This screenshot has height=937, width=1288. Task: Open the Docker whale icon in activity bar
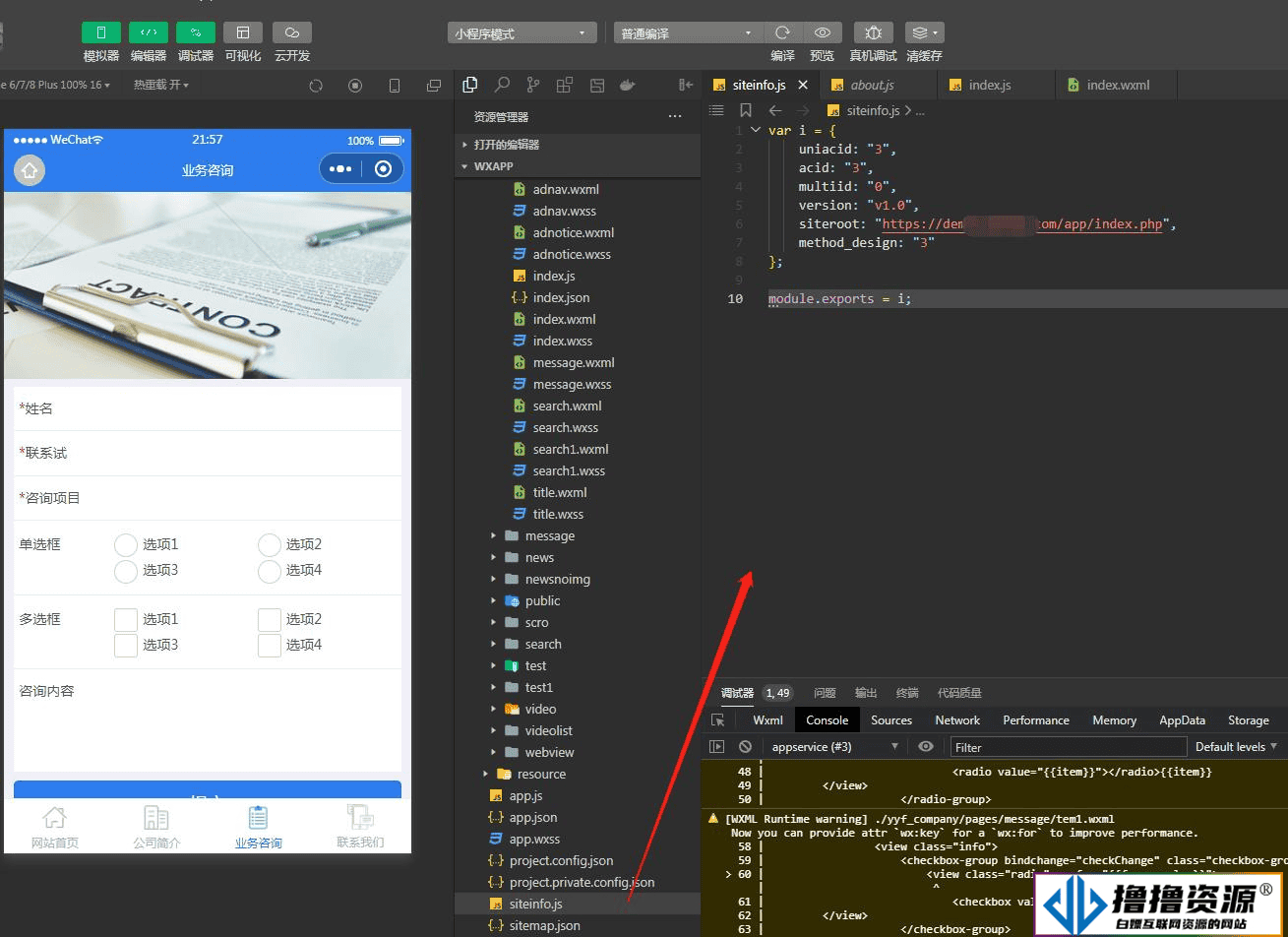click(628, 85)
